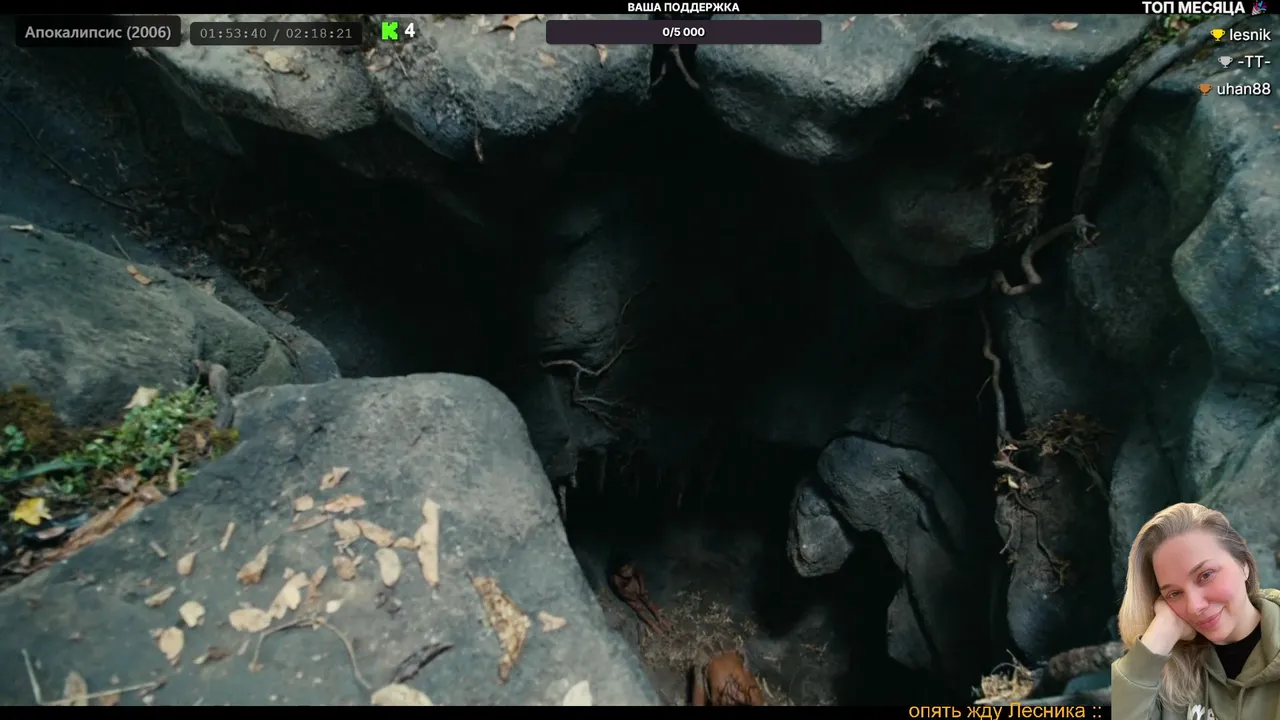Click the party emoji icon after "ТОП МЕСЯЦА"
Image resolution: width=1280 pixels, height=720 pixels.
point(1259,8)
